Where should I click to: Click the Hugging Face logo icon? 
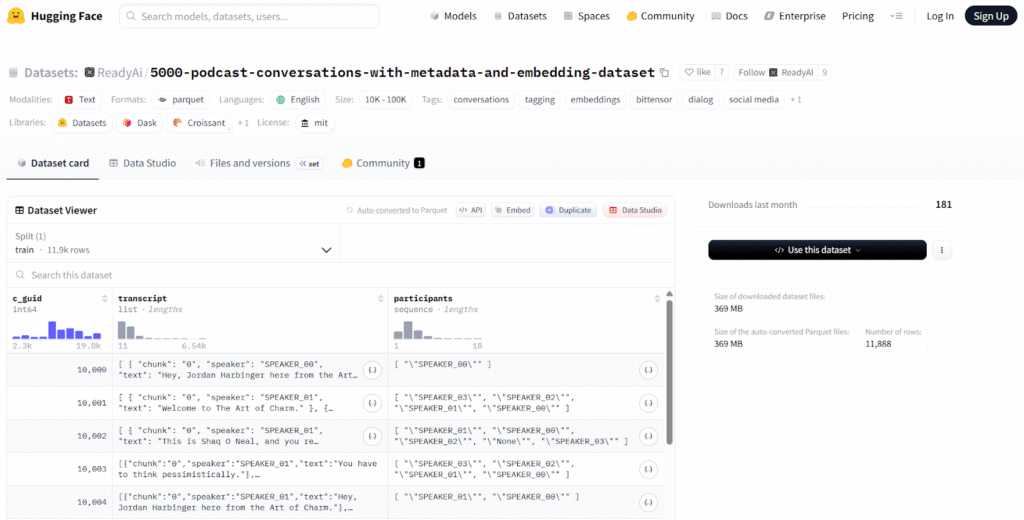point(19,16)
